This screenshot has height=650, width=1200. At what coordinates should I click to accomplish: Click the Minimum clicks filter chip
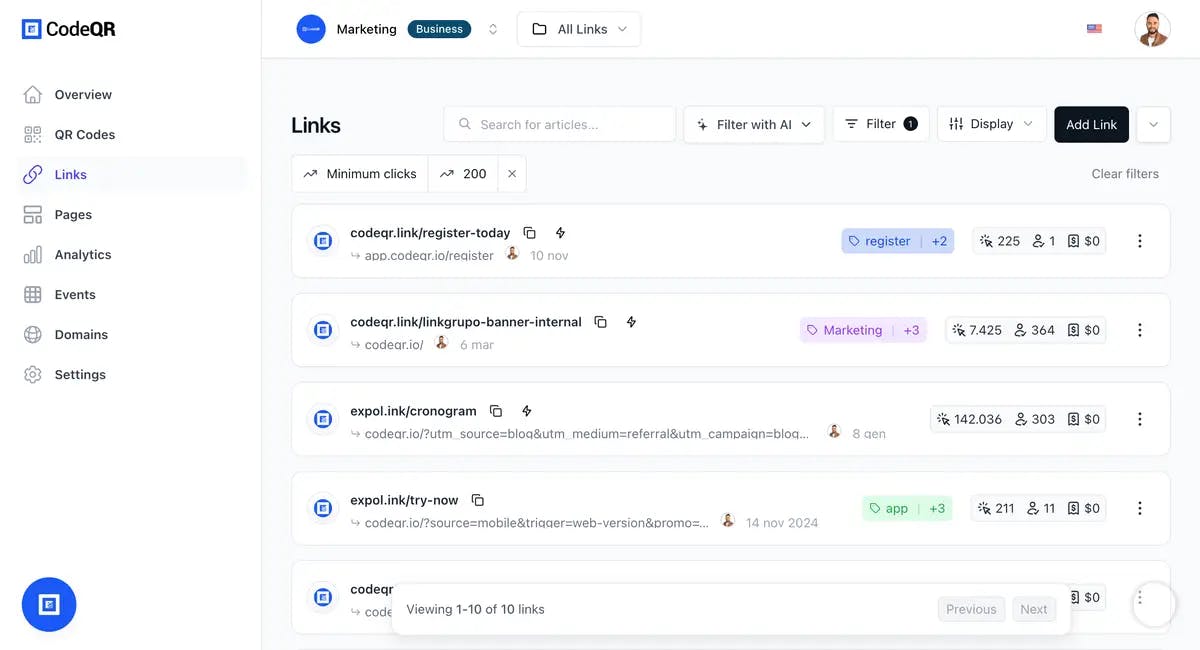tap(360, 174)
